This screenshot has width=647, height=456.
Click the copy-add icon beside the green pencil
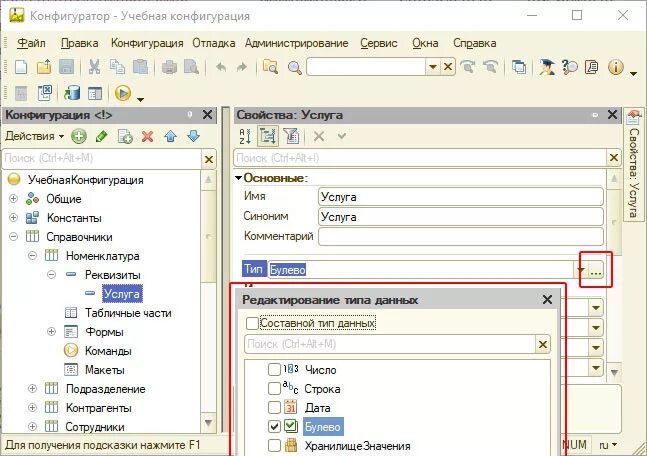pos(125,136)
